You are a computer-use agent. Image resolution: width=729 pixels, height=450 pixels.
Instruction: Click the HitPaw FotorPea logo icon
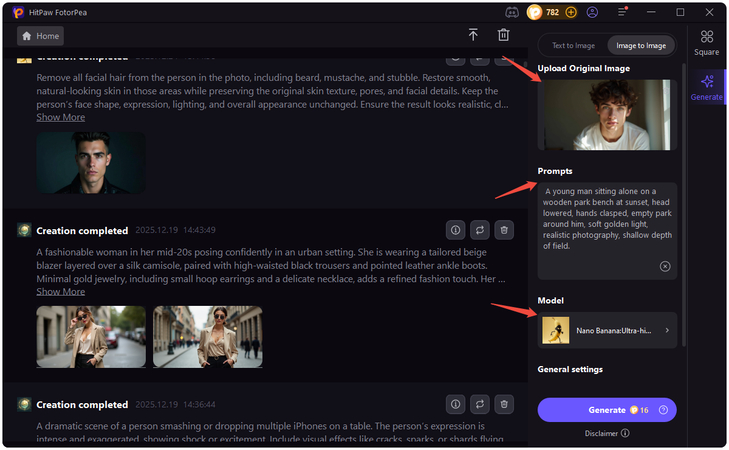(x=18, y=13)
